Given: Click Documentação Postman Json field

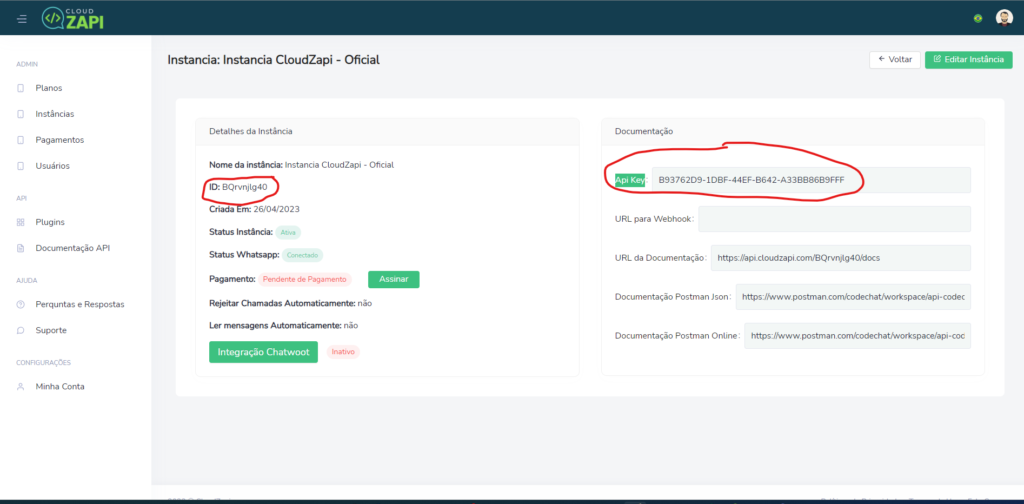Looking at the screenshot, I should pos(854,296).
